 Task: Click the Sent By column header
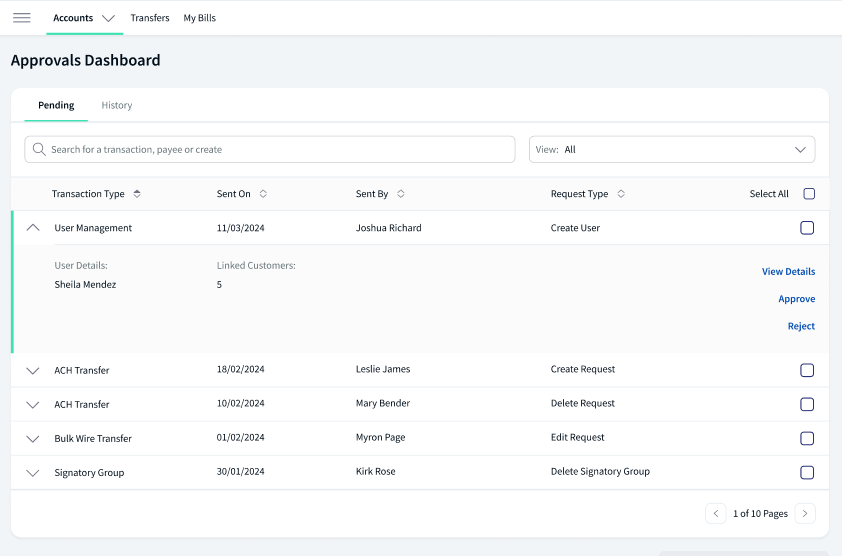pos(372,194)
